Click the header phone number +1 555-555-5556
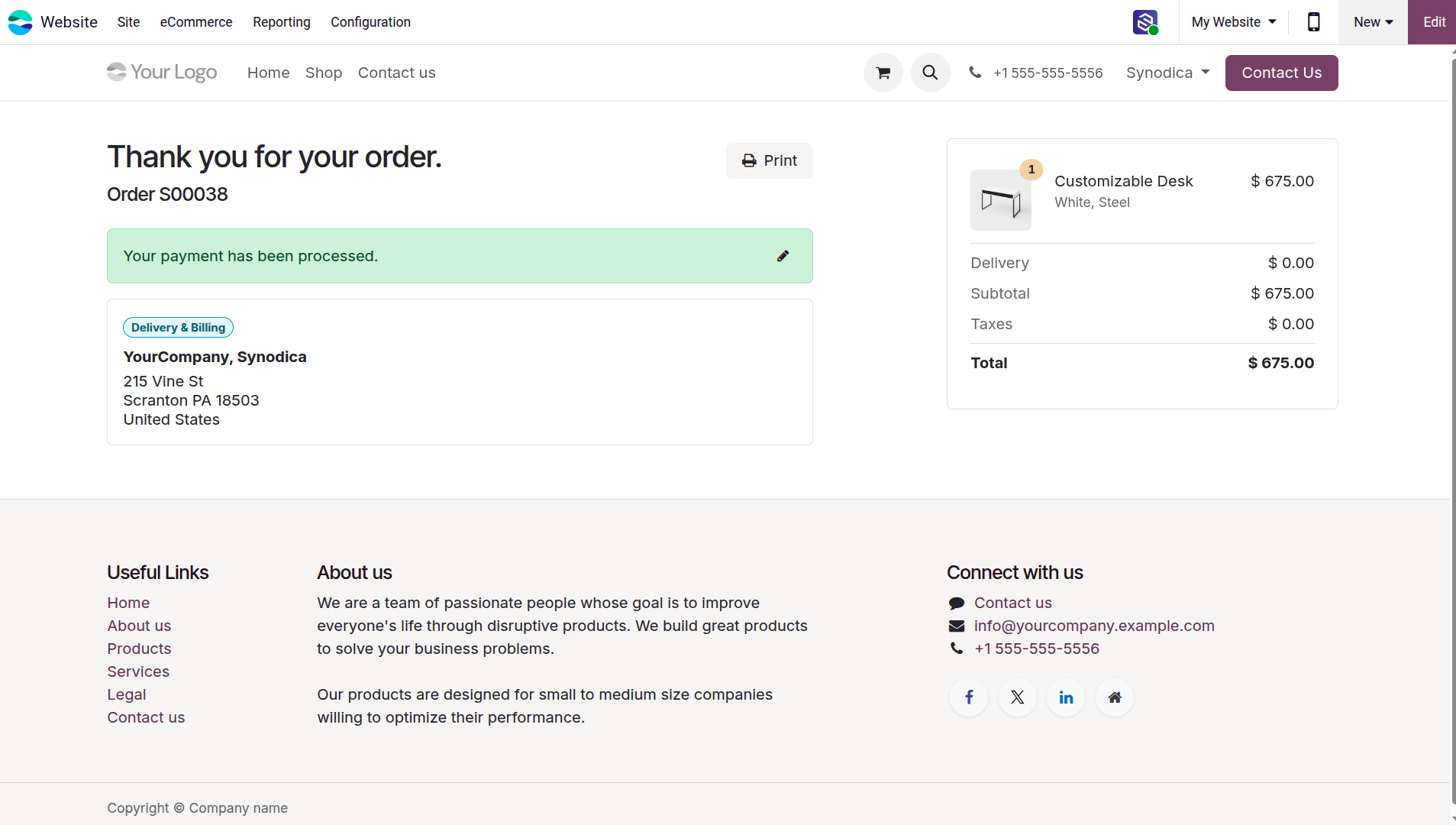 [x=1048, y=73]
